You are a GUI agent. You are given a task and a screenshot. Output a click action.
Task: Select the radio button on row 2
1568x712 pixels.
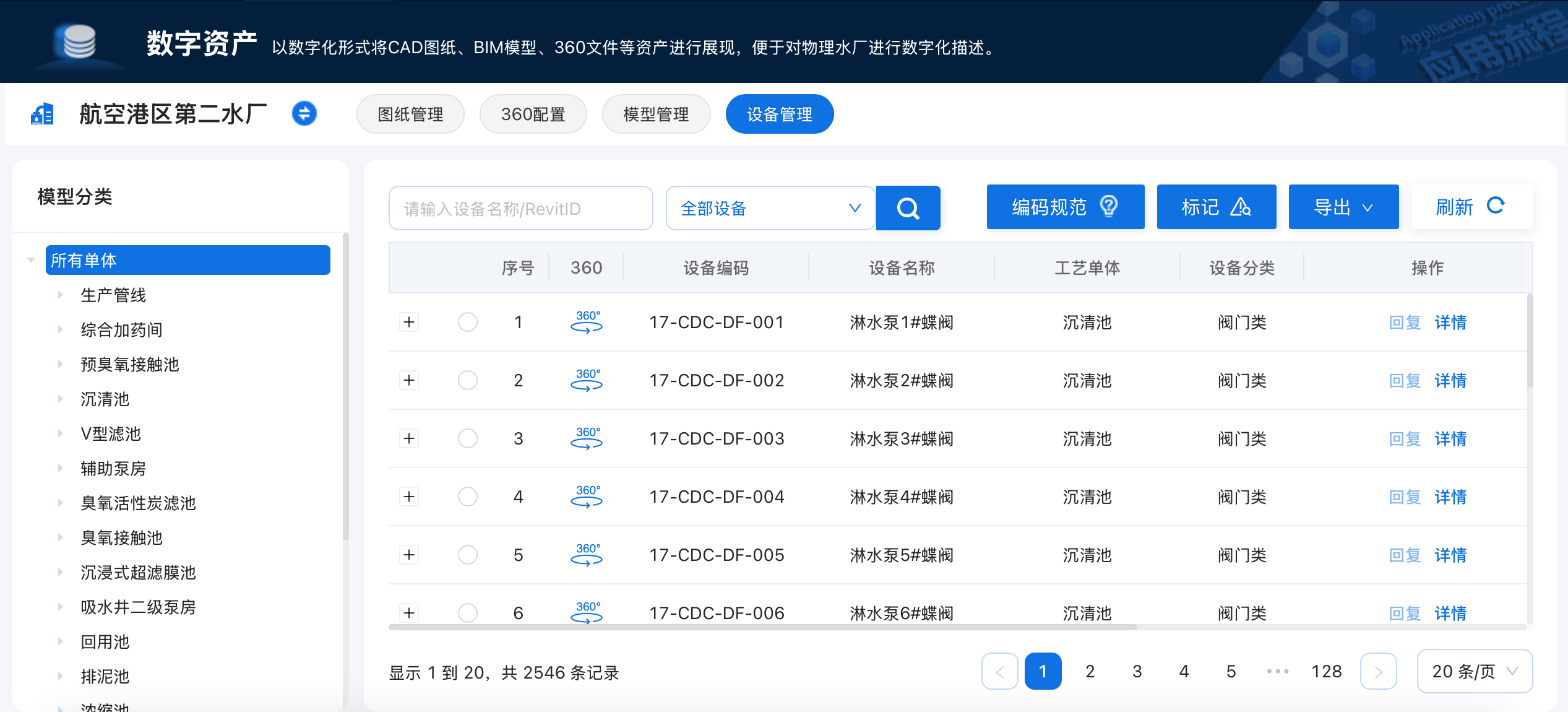coord(467,380)
